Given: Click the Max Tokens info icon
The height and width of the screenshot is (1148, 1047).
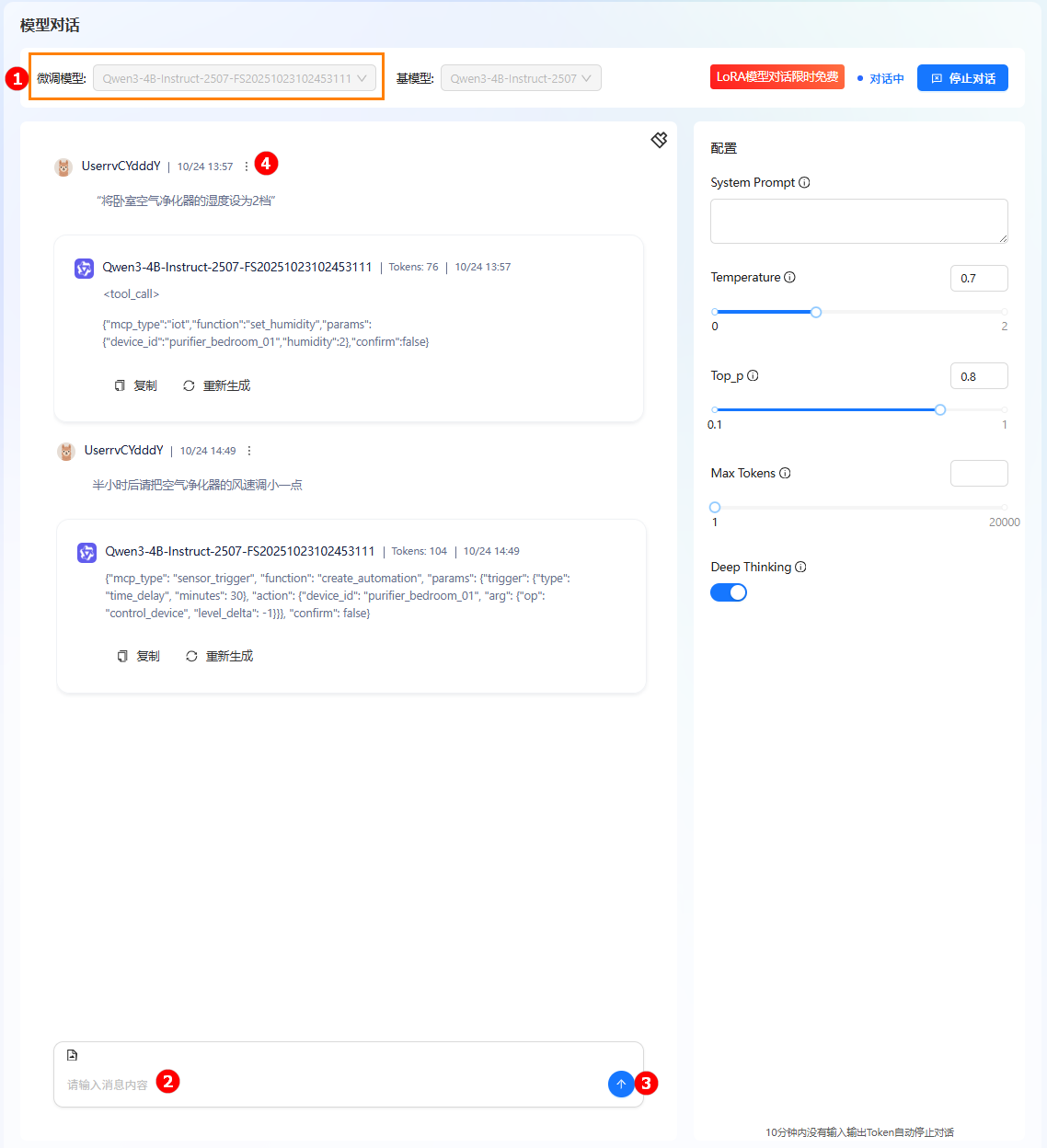Looking at the screenshot, I should 785,473.
